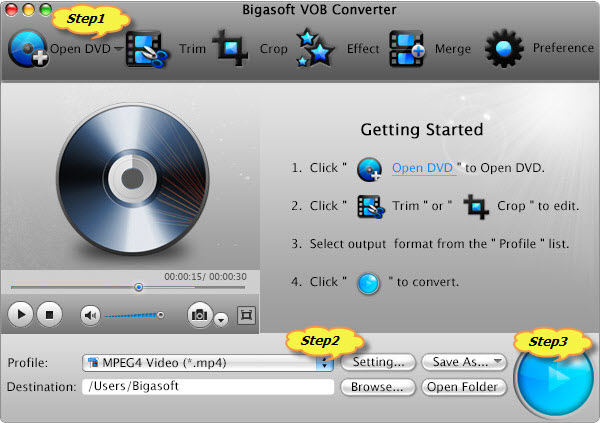Expand the Open DVD dropdown arrow
Viewport: 600px width, 423px height.
[x=118, y=49]
